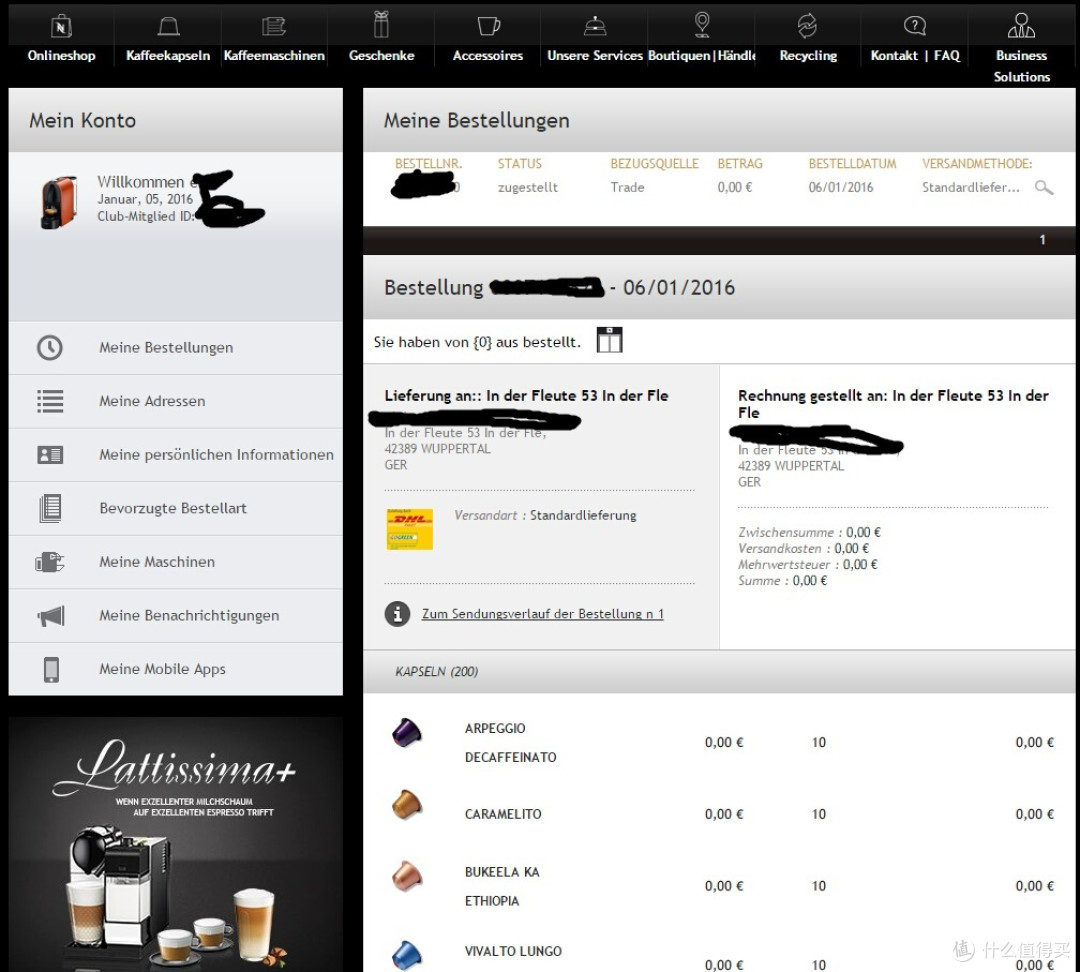Screen dimensions: 1080x972
Task: Click the Accessoires cup icon
Action: tap(488, 26)
